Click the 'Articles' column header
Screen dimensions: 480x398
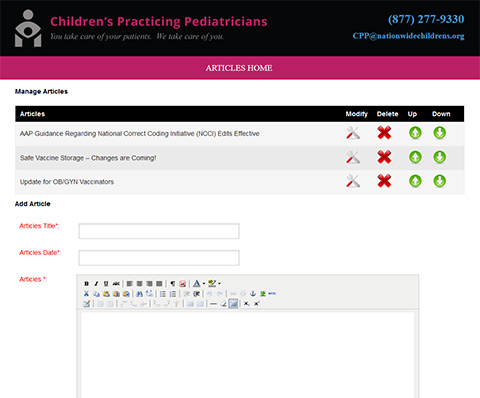32,114
